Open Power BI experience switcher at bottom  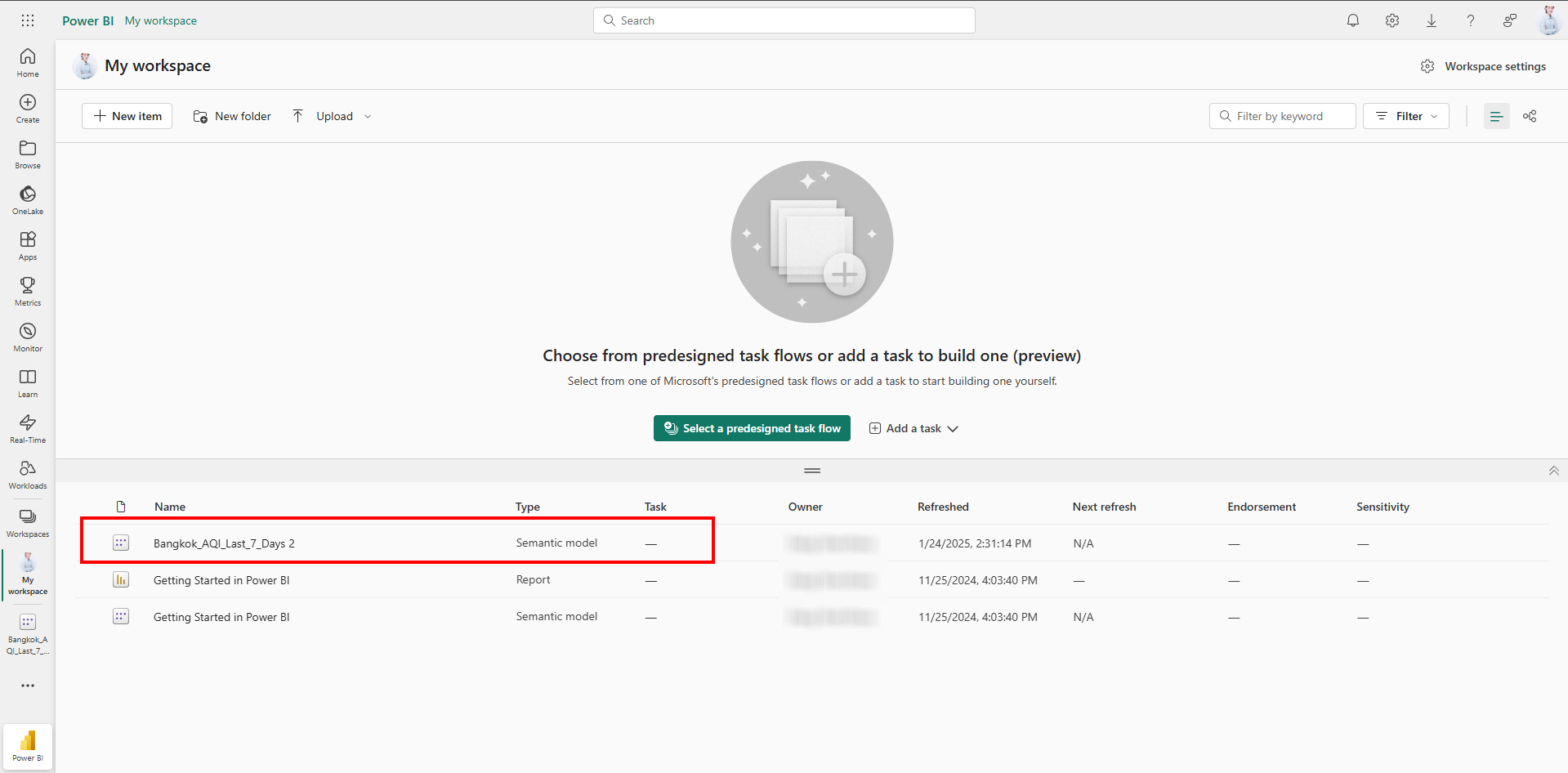pyautogui.click(x=28, y=746)
